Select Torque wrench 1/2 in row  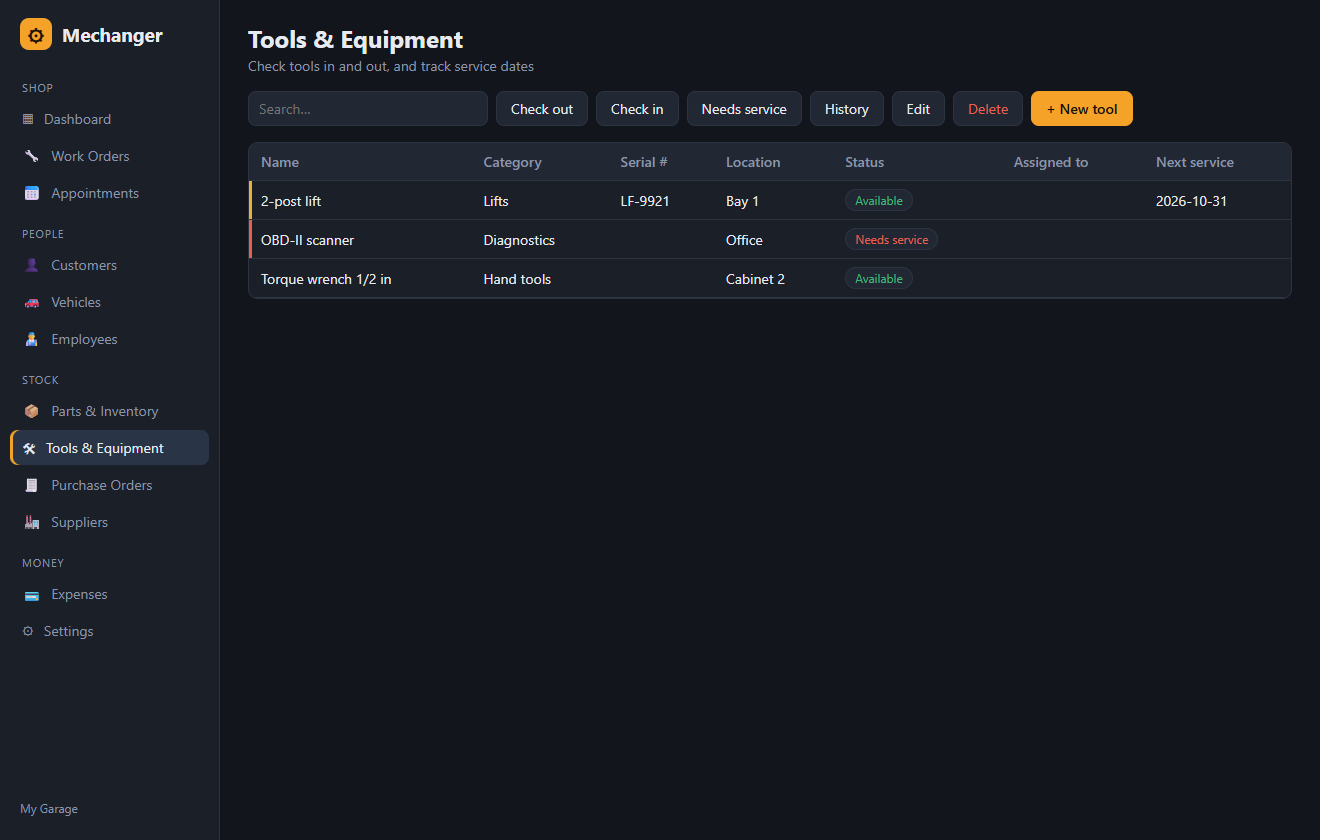pos(770,279)
